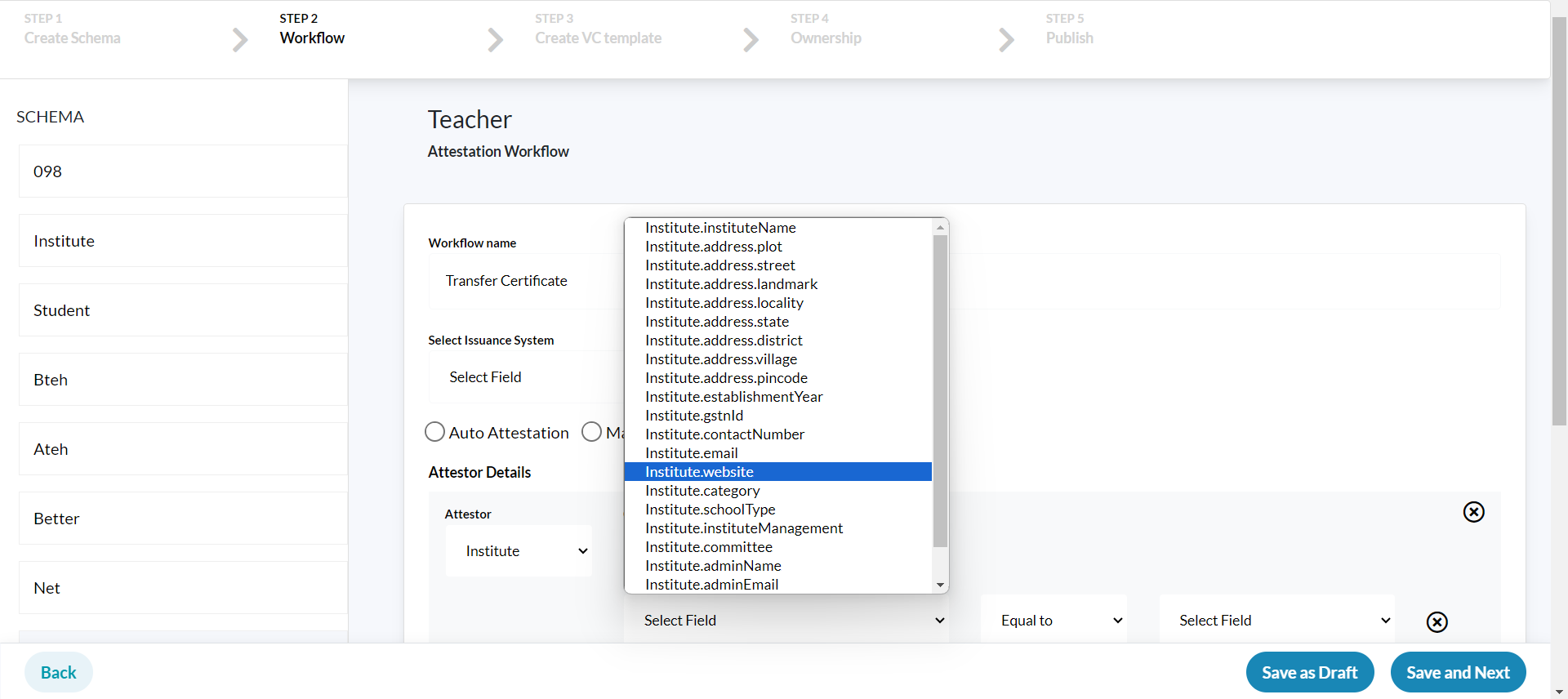Delete condition row with circled X icon
Screen dimensions: 1568x699
[x=1437, y=622]
